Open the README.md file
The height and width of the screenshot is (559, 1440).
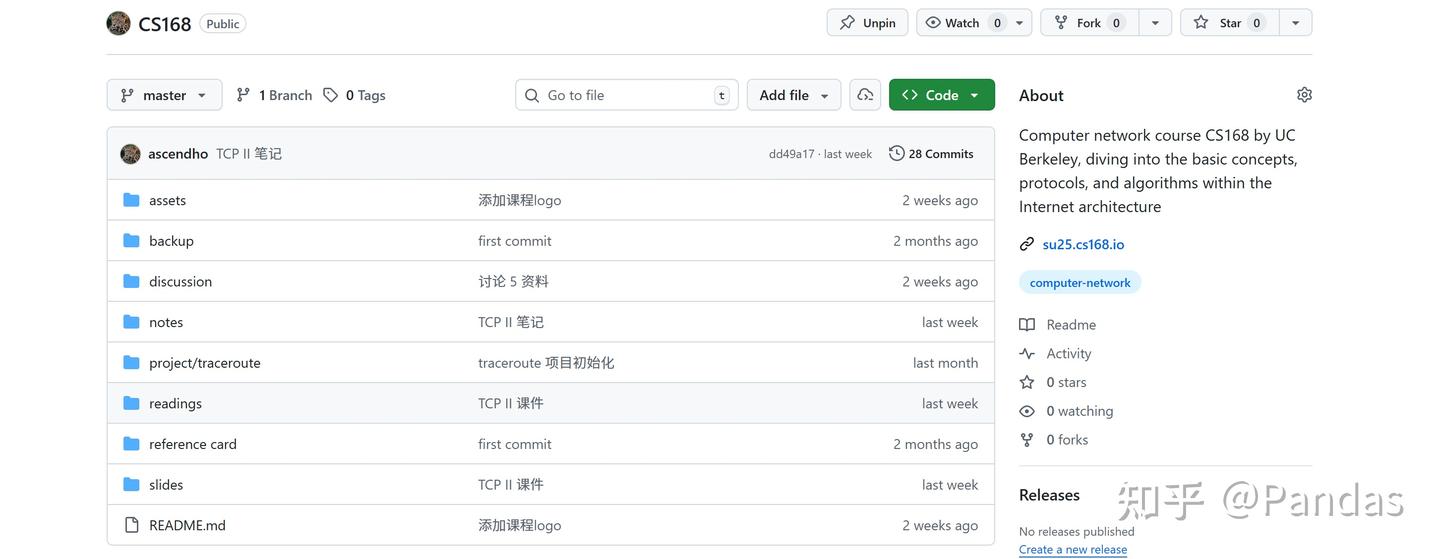click(x=187, y=525)
